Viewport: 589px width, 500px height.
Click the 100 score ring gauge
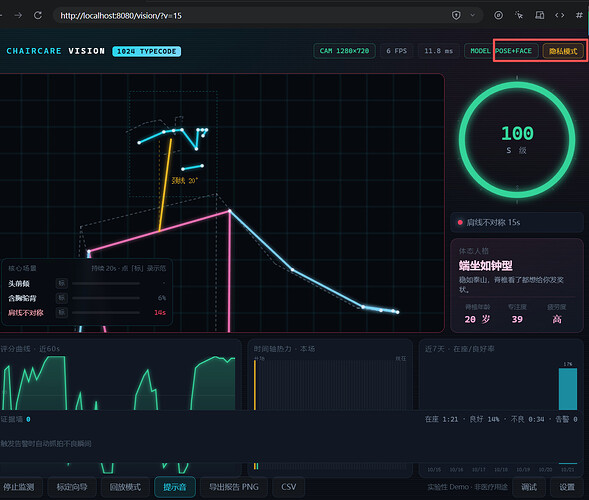pyautogui.click(x=517, y=140)
